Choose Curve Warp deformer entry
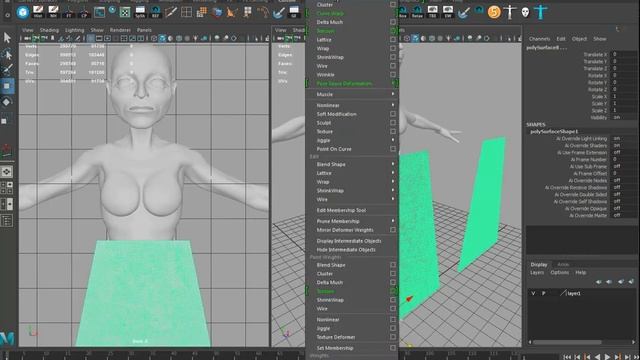This screenshot has width=640, height=360. tap(330, 13)
